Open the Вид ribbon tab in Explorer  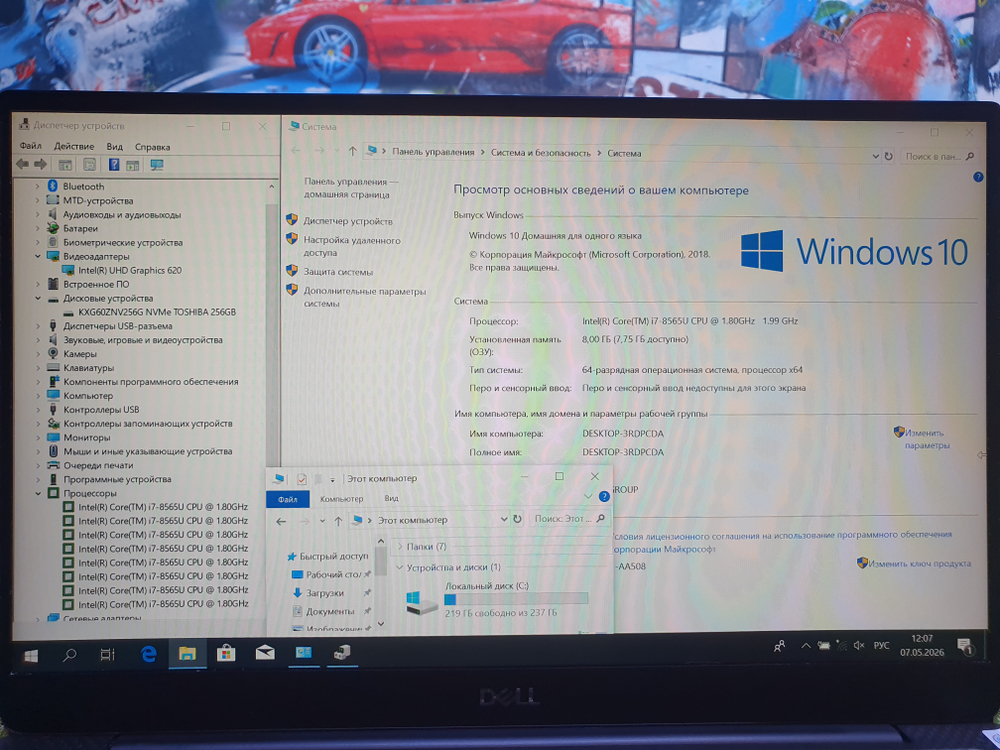click(x=392, y=498)
